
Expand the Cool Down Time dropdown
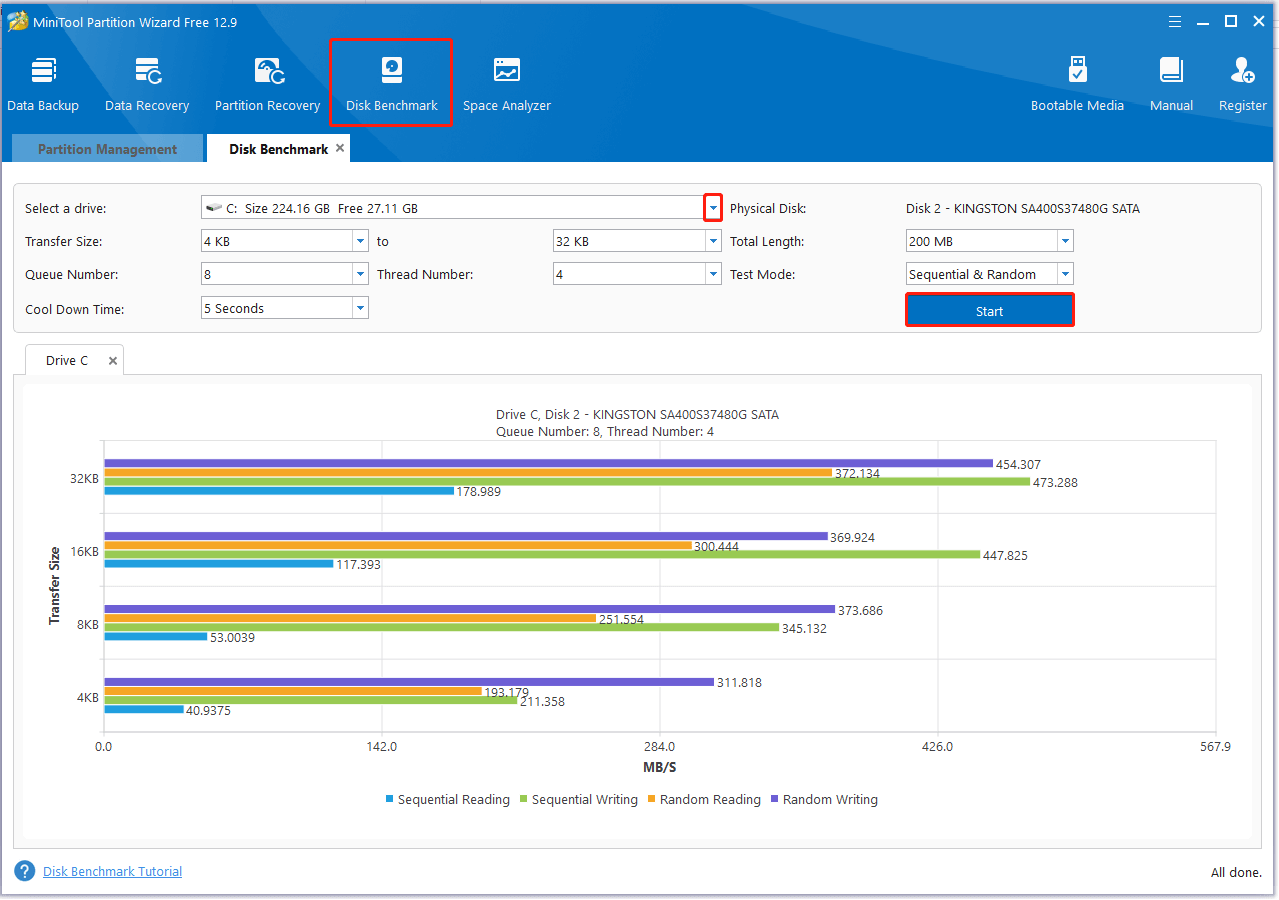[360, 309]
